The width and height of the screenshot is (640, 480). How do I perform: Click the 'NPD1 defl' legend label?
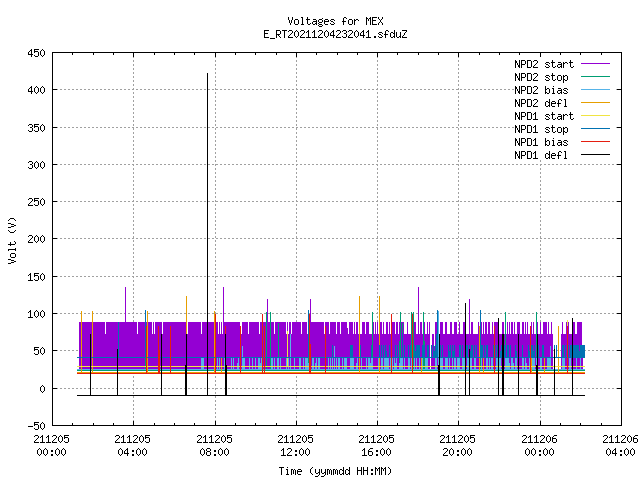pyautogui.click(x=541, y=155)
